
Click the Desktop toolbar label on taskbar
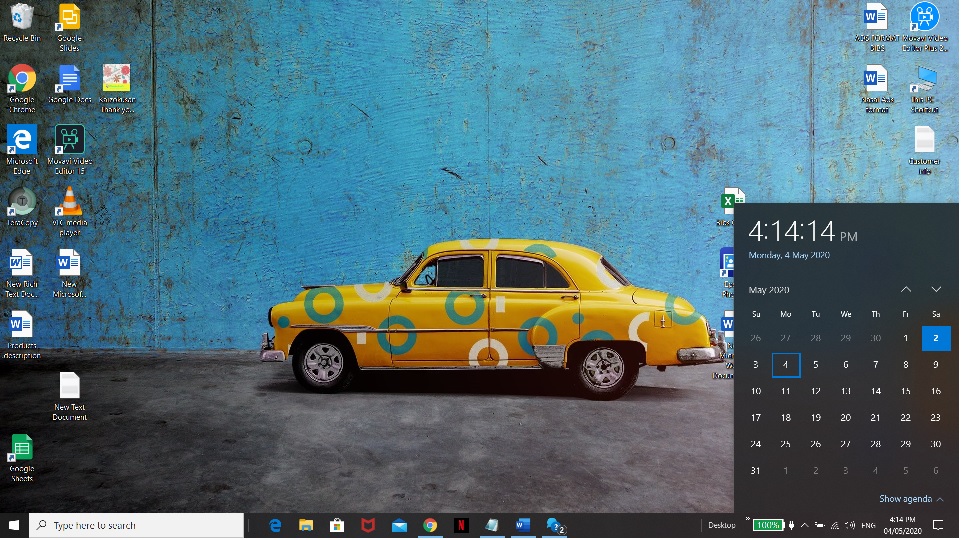point(722,526)
